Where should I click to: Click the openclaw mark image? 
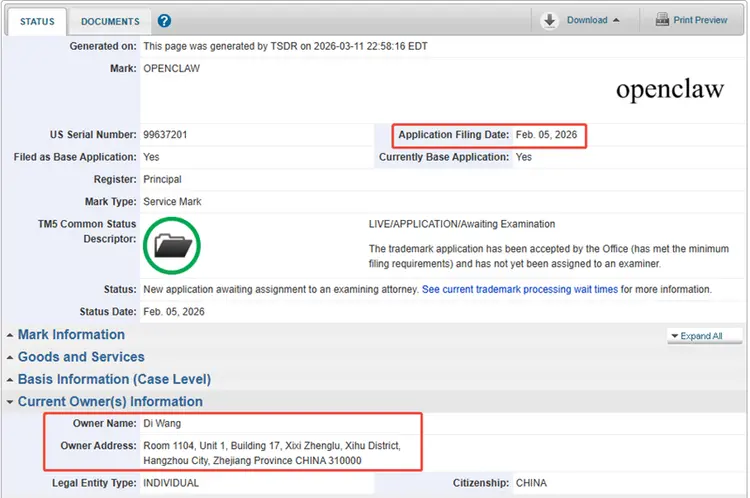point(669,90)
